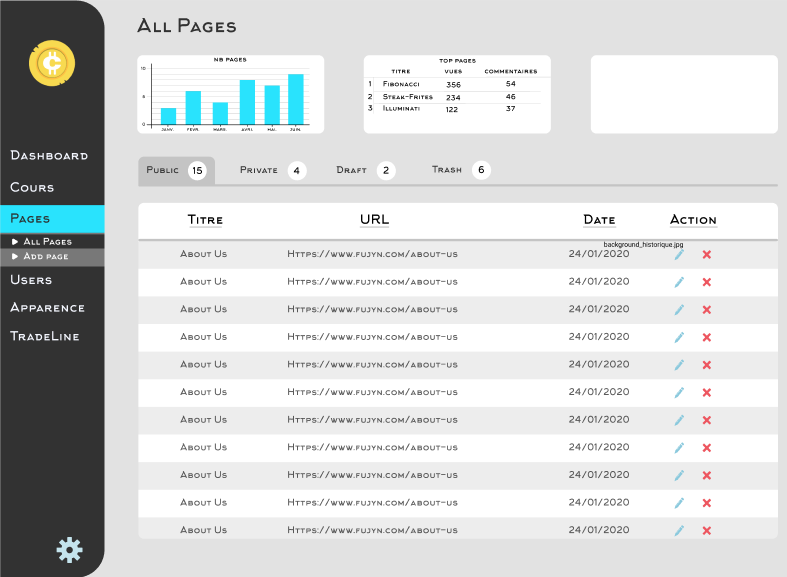Select the Public tab
787x577 pixels.
(x=163, y=171)
